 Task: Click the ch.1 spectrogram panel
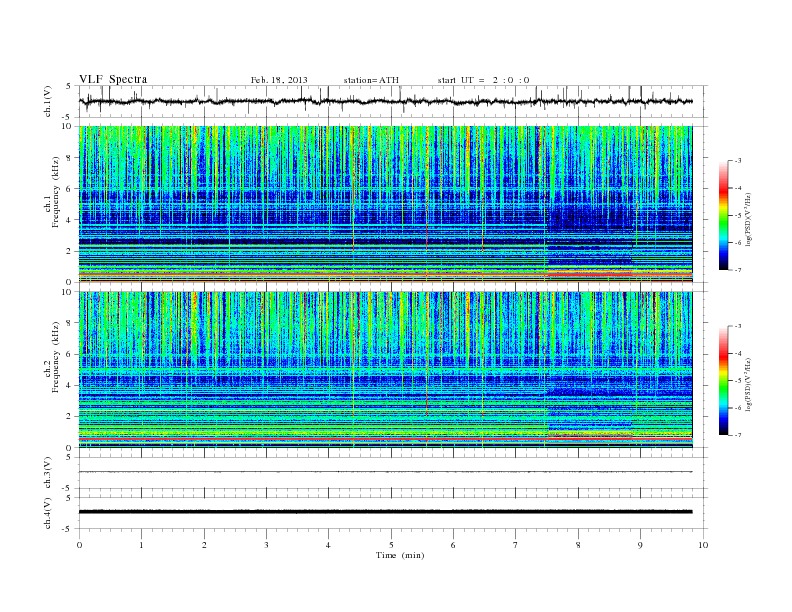click(x=385, y=204)
